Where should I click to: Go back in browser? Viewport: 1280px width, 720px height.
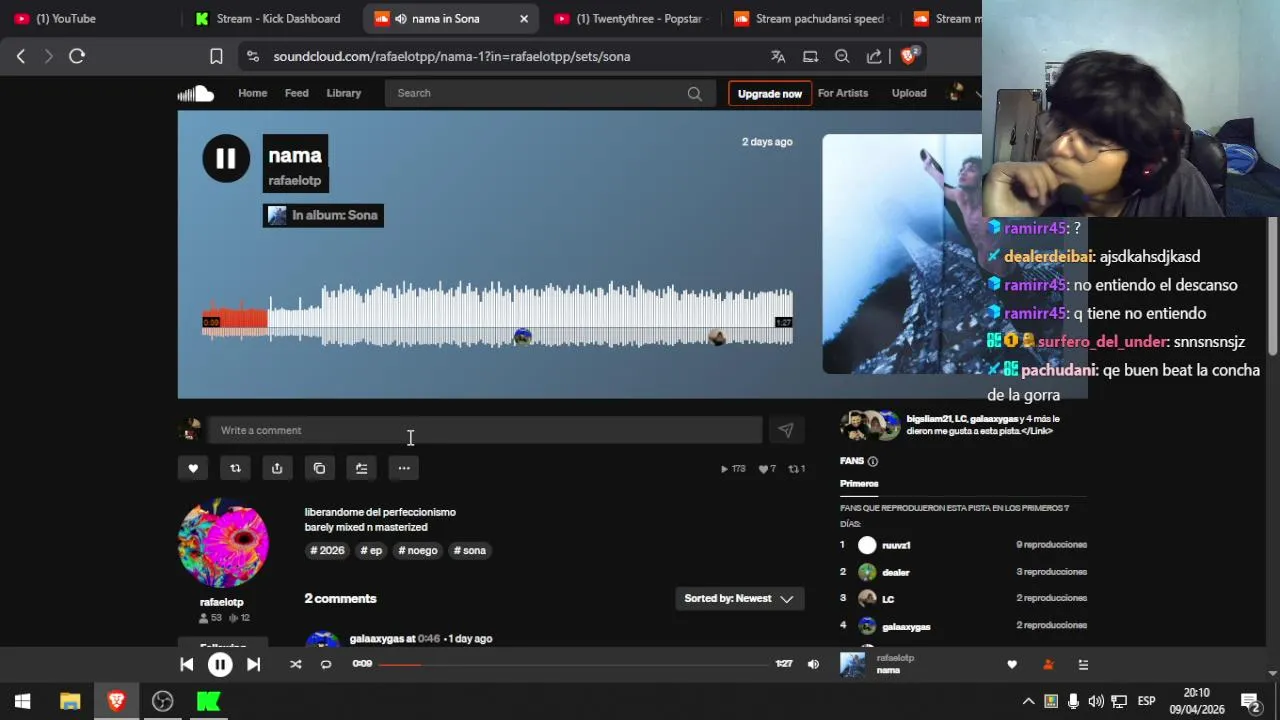click(21, 56)
